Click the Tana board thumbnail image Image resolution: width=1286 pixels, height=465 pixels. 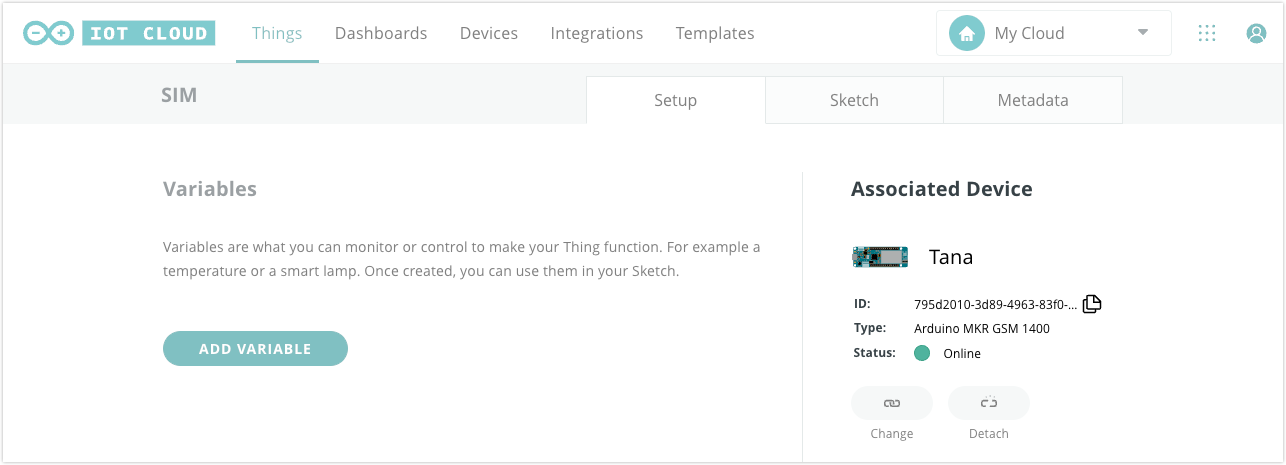(x=879, y=257)
